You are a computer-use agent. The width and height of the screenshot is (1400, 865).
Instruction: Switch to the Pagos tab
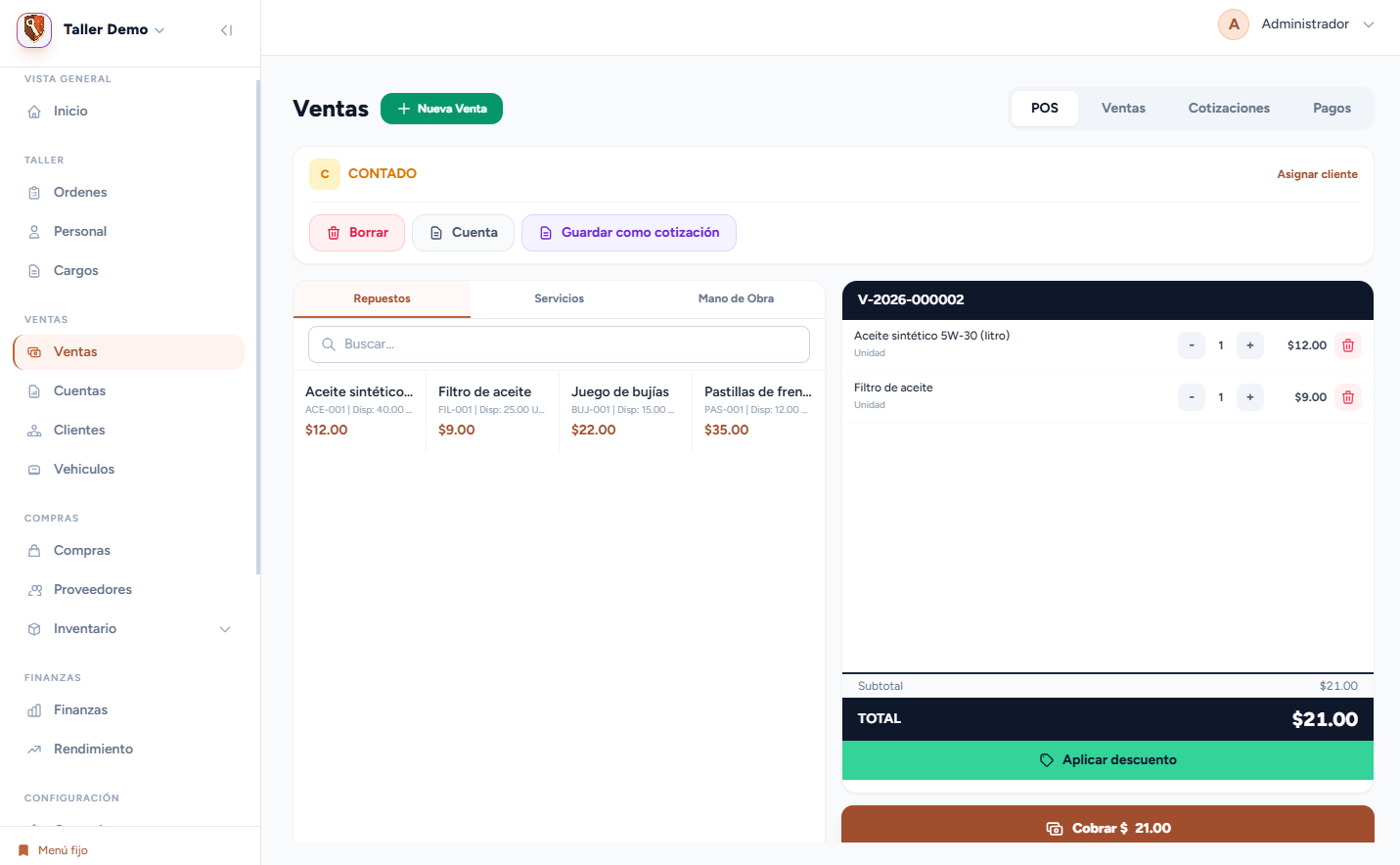pos(1332,109)
